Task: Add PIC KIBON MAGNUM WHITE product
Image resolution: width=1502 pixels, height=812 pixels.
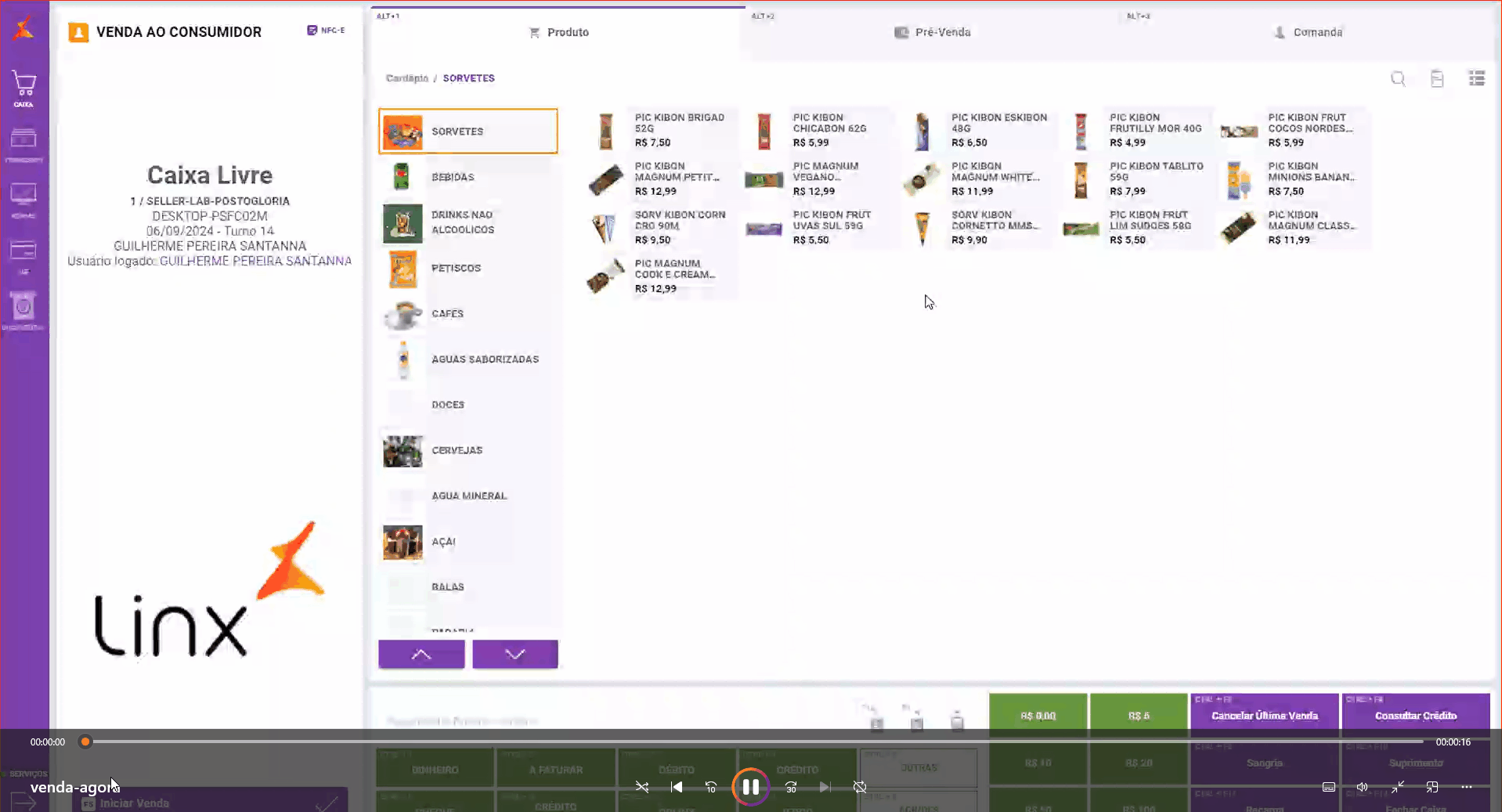Action: (978, 179)
